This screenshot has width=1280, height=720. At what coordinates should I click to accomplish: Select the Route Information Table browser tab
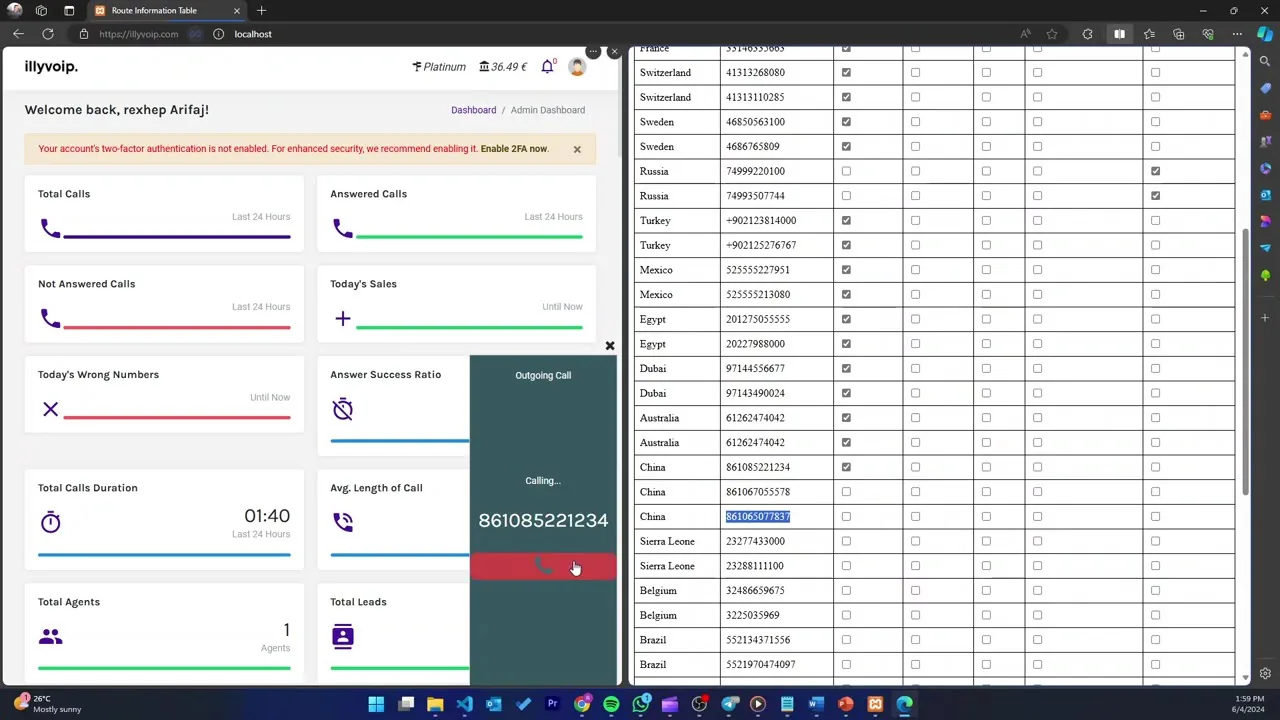tap(166, 11)
